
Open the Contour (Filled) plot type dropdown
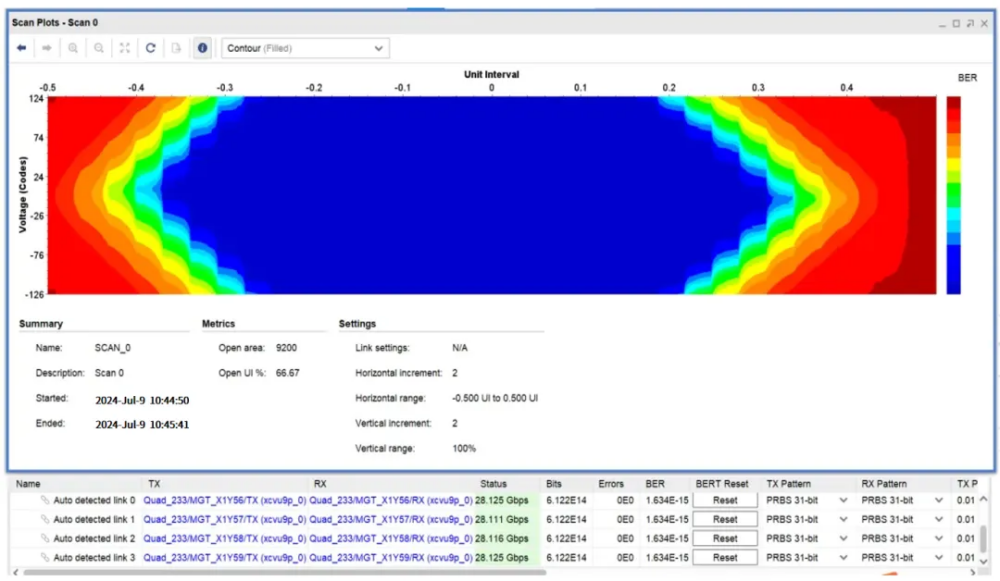pyautogui.click(x=305, y=48)
